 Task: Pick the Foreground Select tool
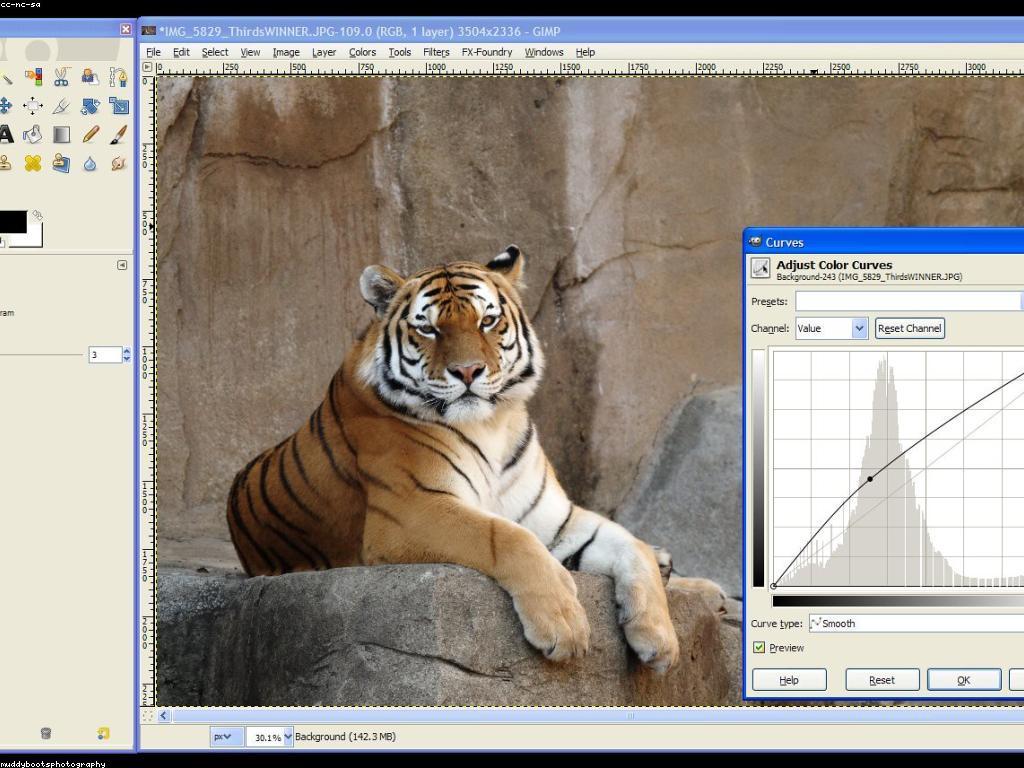90,77
